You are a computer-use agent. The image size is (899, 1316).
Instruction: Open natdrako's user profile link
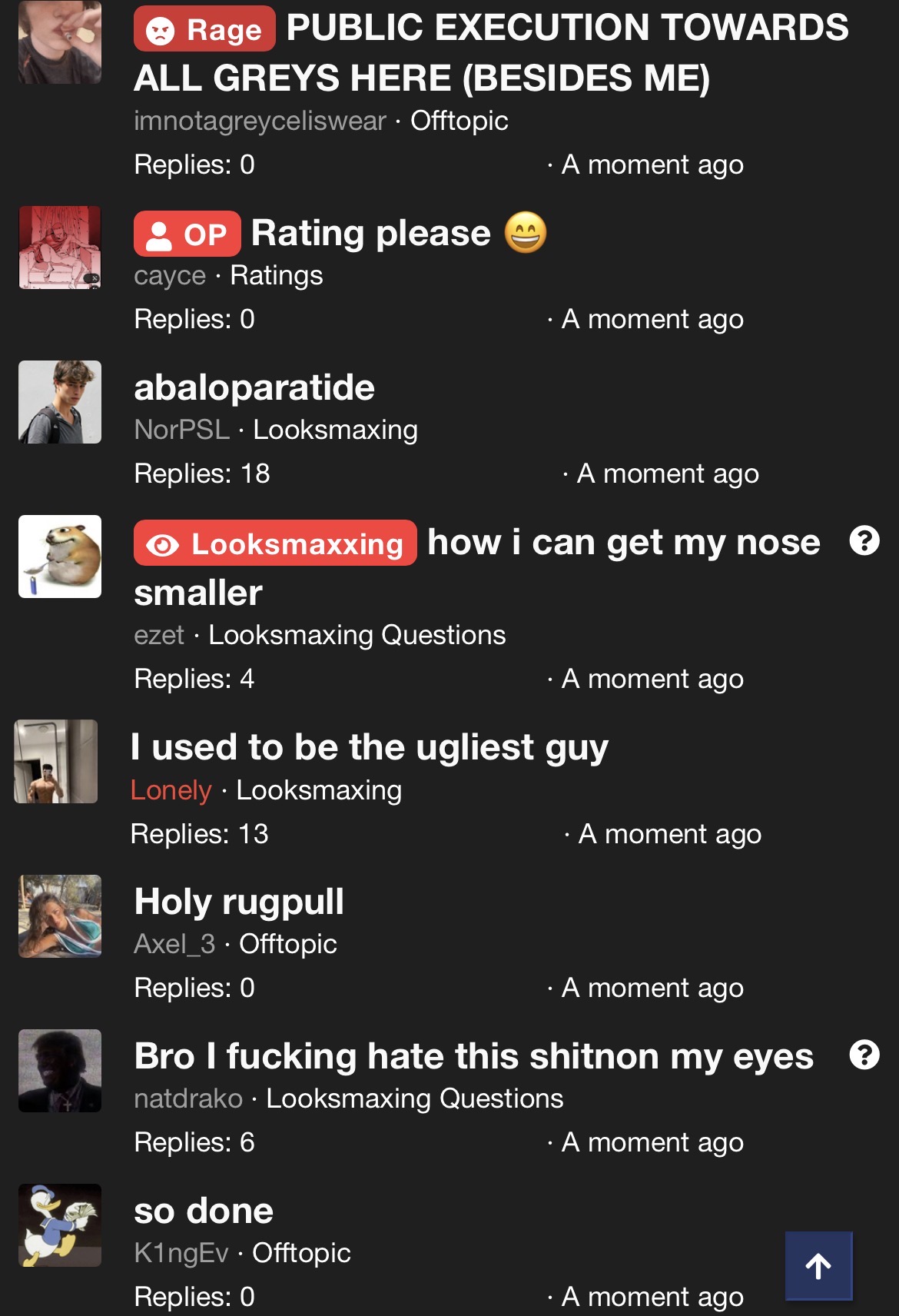[188, 1098]
